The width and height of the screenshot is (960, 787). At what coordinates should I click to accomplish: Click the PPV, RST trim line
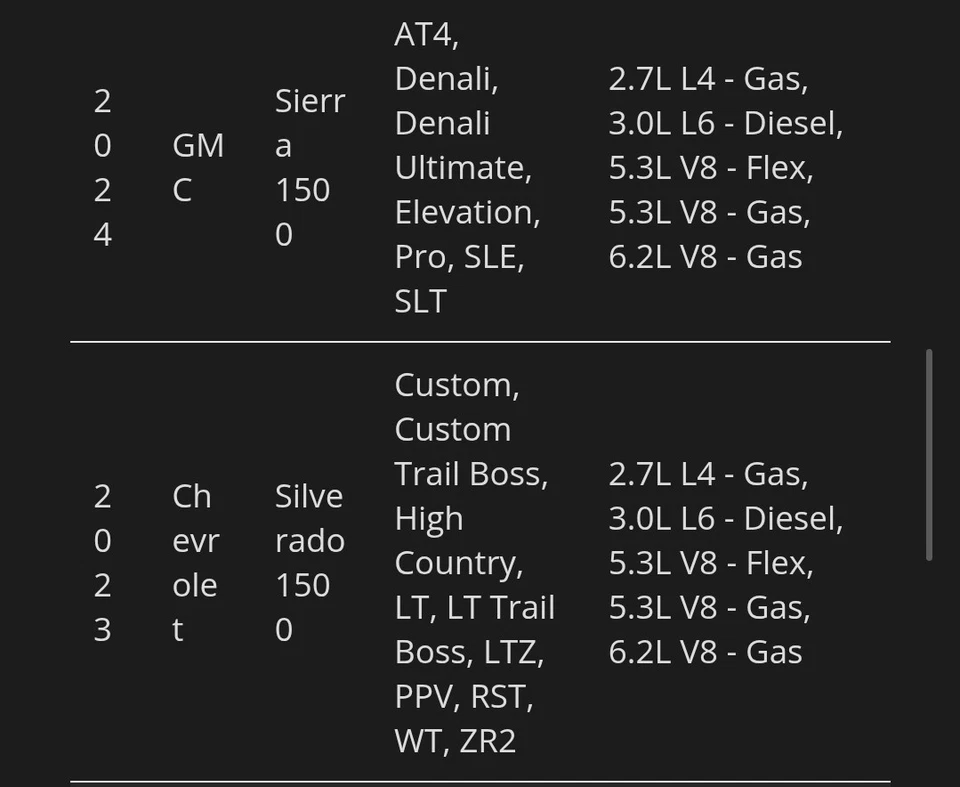pyautogui.click(x=464, y=696)
